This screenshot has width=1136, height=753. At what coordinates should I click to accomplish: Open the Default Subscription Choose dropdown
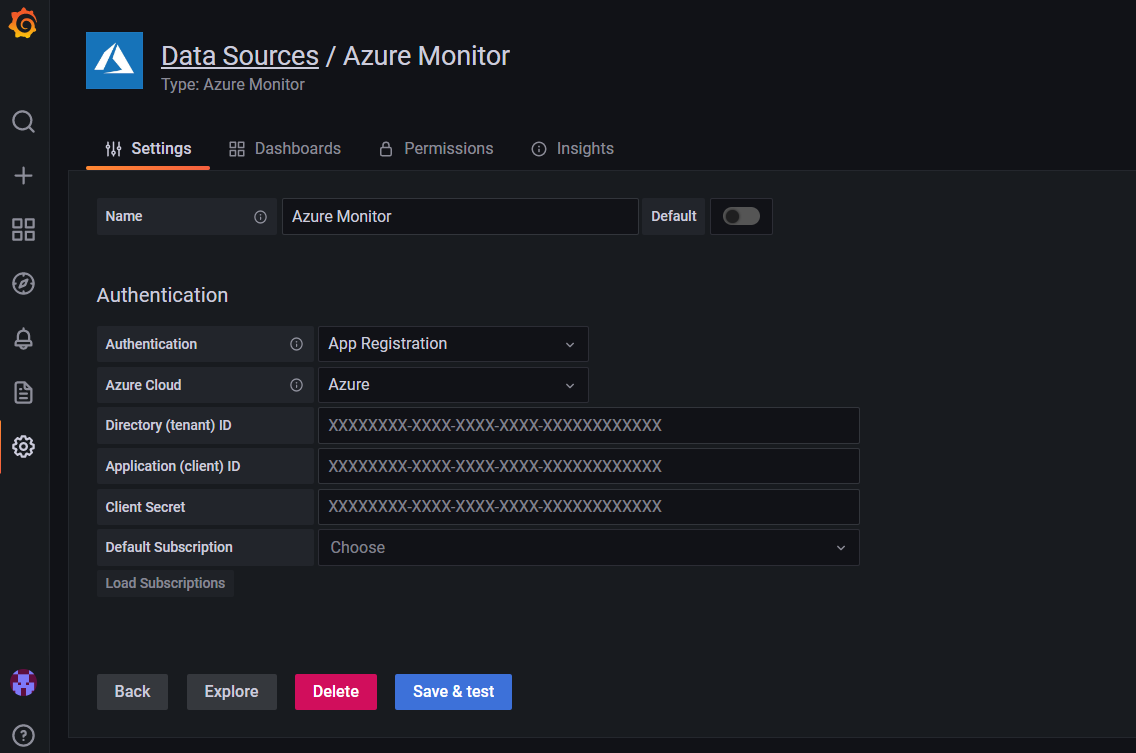pyautogui.click(x=588, y=547)
